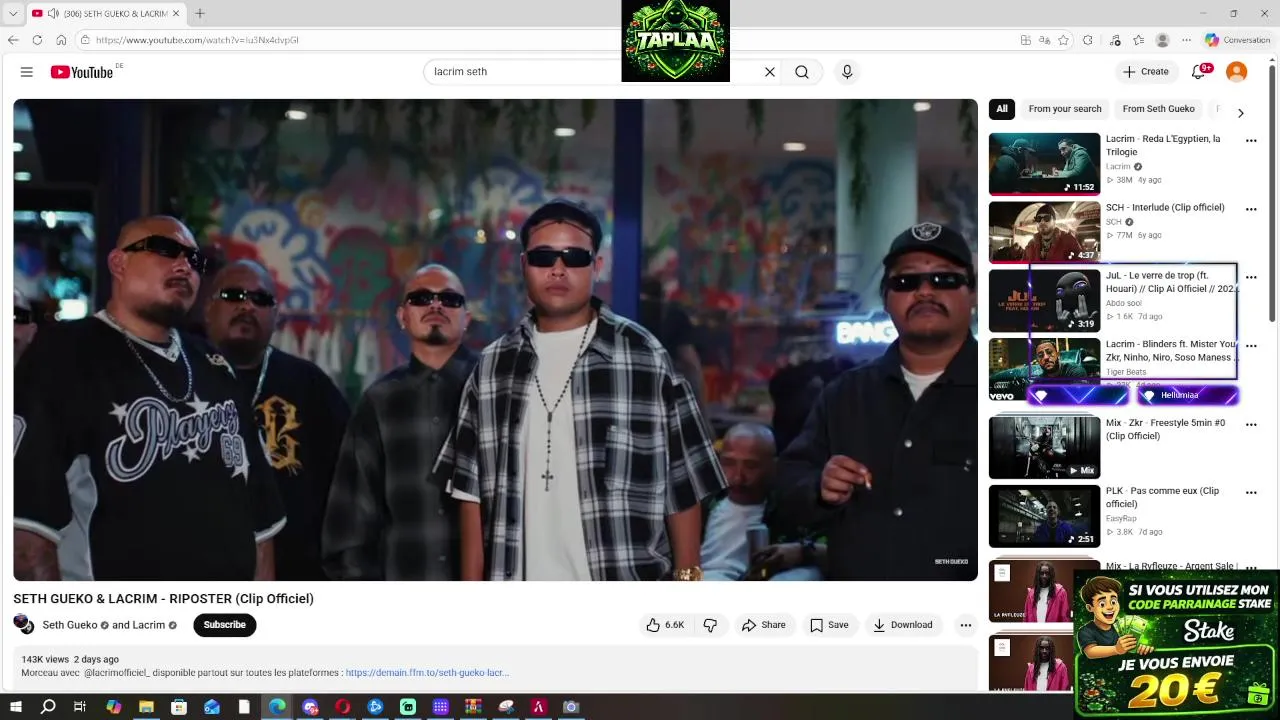
Task: Open options for Lacrim Blinders video
Action: pyautogui.click(x=1251, y=346)
